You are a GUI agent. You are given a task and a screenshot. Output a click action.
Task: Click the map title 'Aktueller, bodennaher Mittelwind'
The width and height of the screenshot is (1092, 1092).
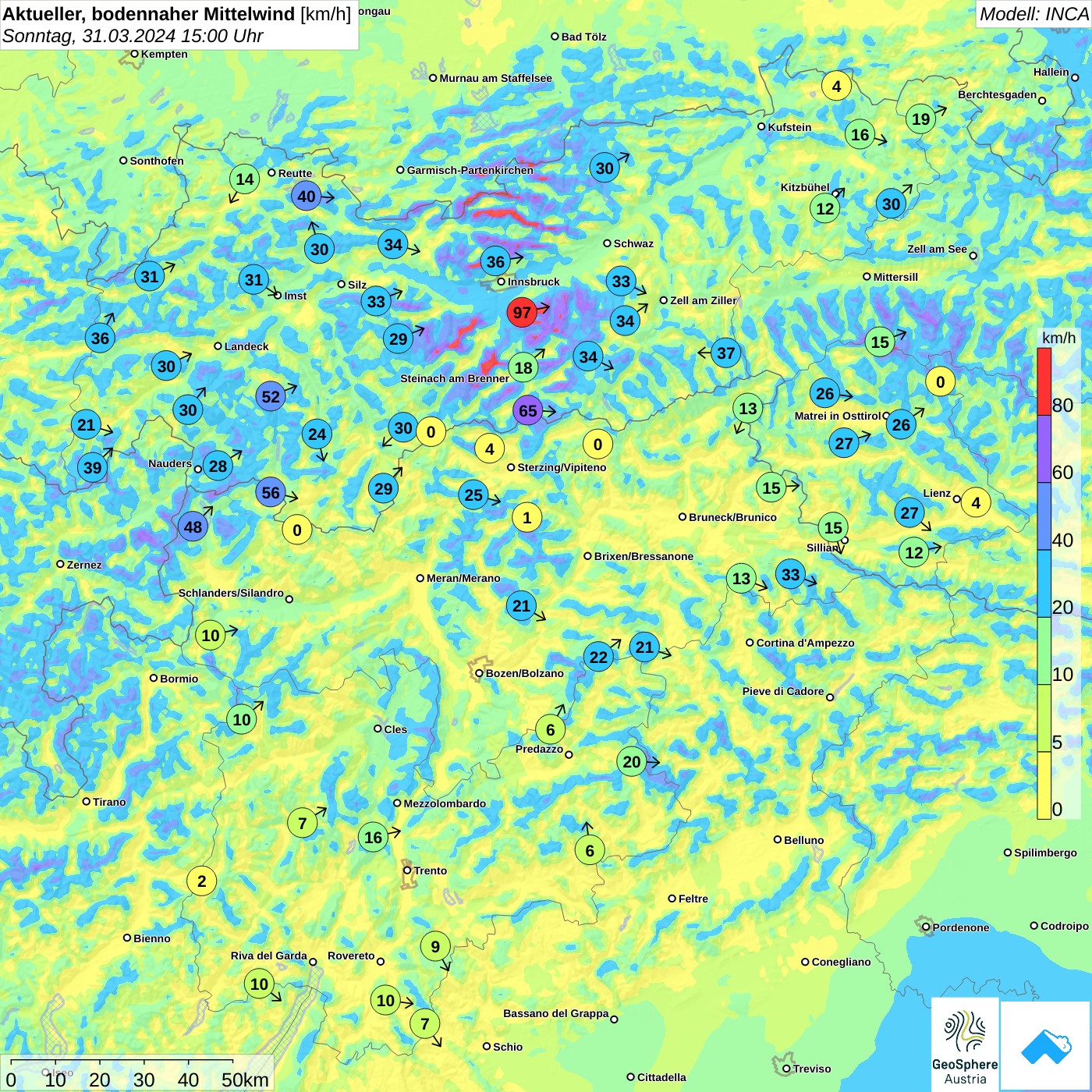(x=149, y=14)
